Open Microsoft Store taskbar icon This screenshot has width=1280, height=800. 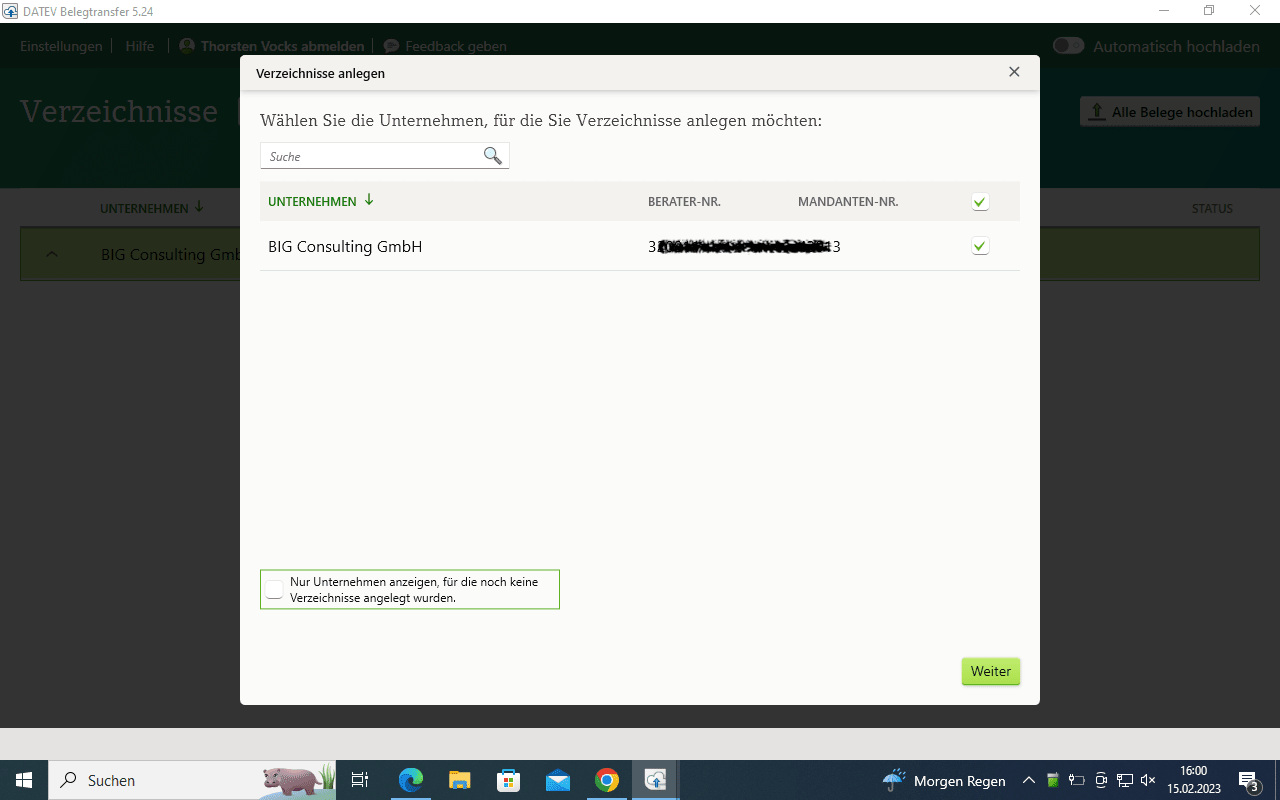point(509,780)
